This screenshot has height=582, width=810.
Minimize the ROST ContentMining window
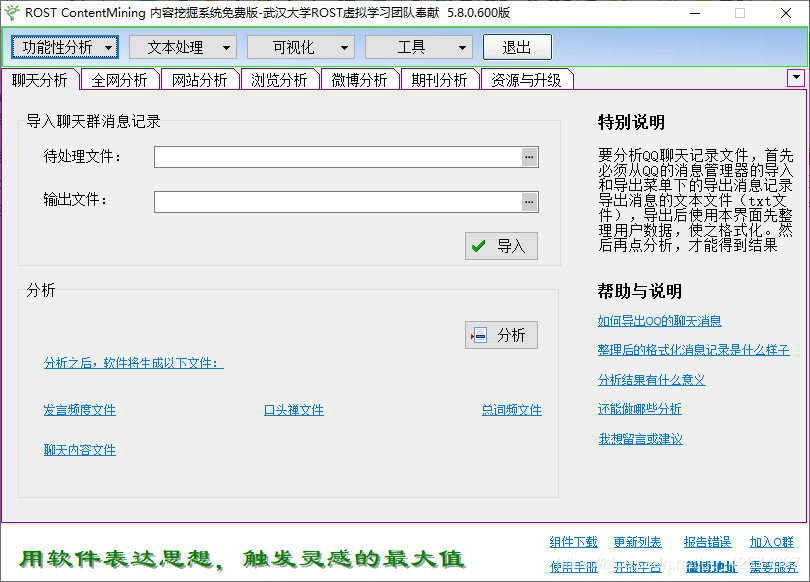[695, 13]
